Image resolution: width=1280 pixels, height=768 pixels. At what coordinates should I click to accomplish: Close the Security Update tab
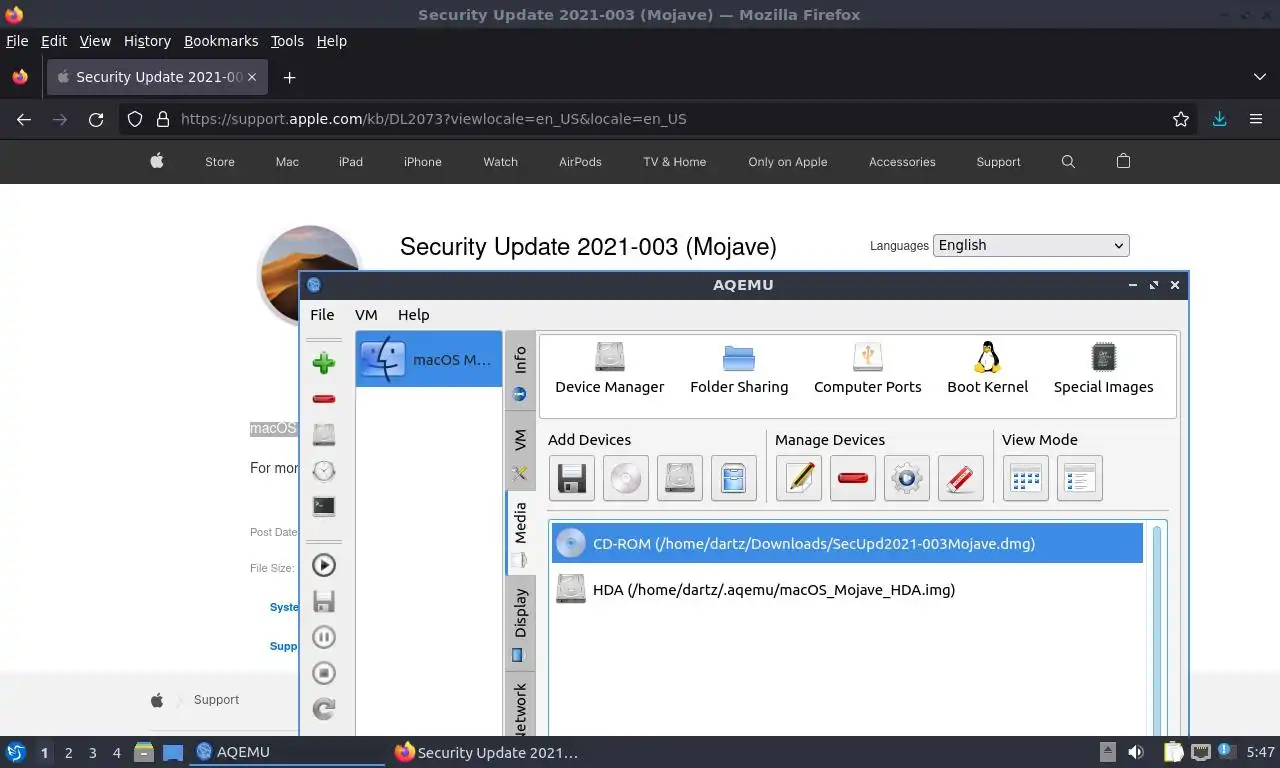[252, 77]
